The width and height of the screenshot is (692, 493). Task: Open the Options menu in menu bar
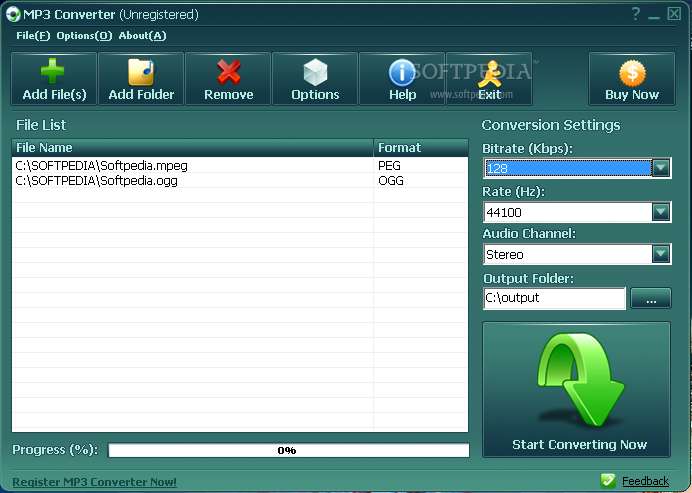84,35
